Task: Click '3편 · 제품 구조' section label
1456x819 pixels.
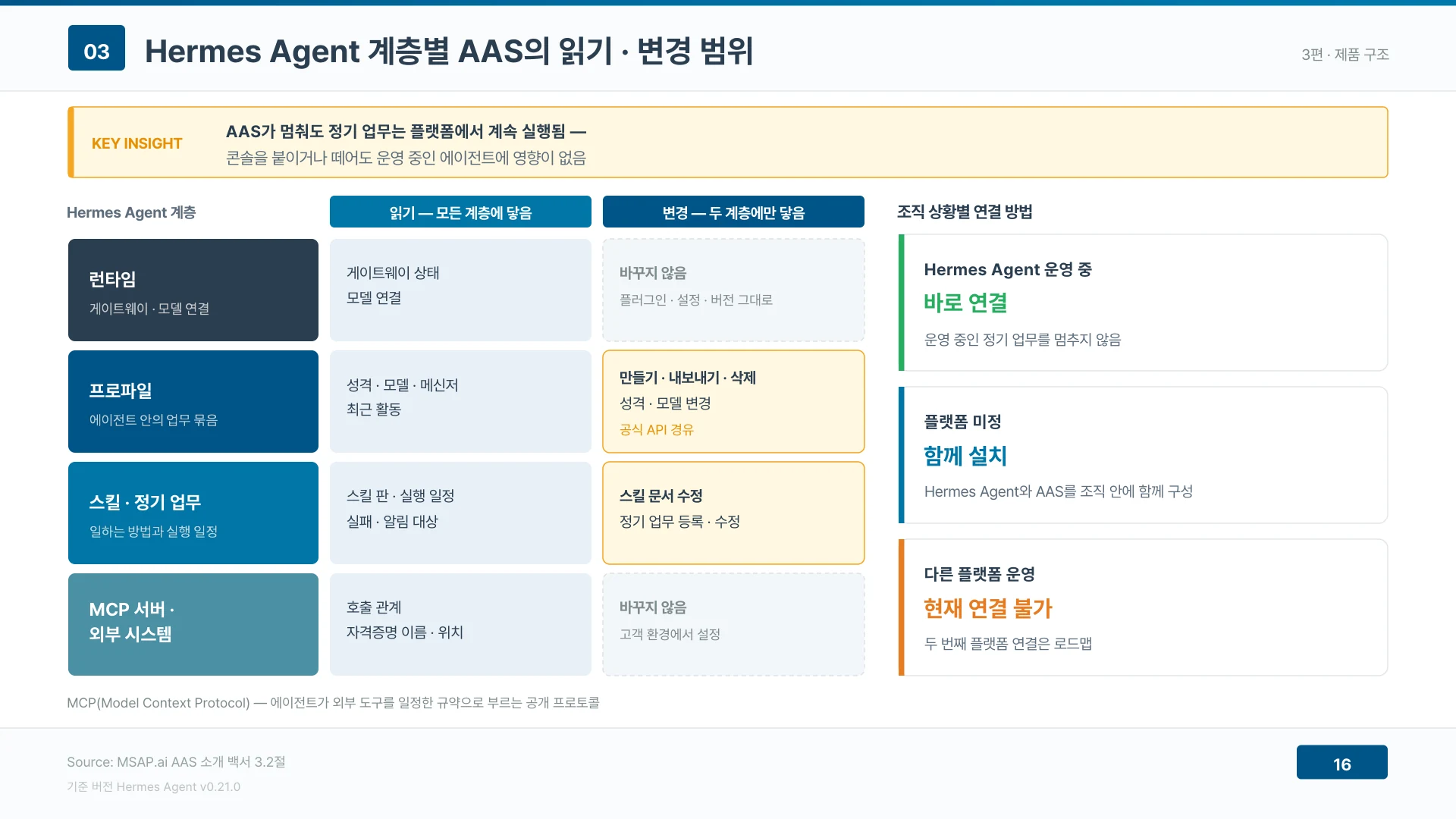Action: (1345, 55)
